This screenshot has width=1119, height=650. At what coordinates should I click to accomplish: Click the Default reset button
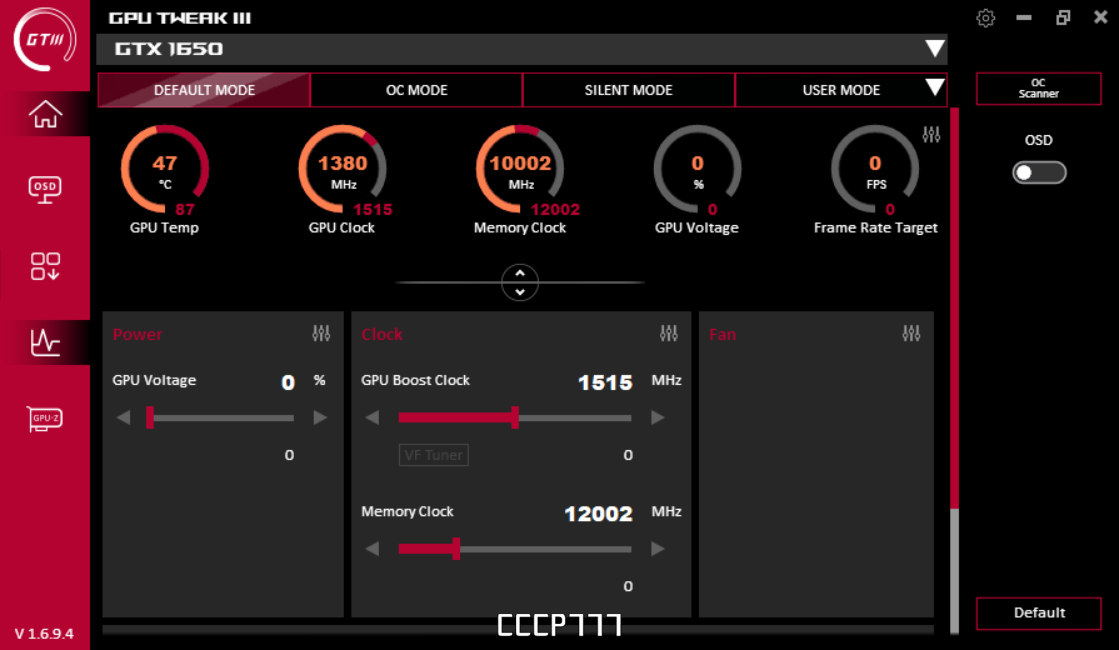tap(1038, 613)
